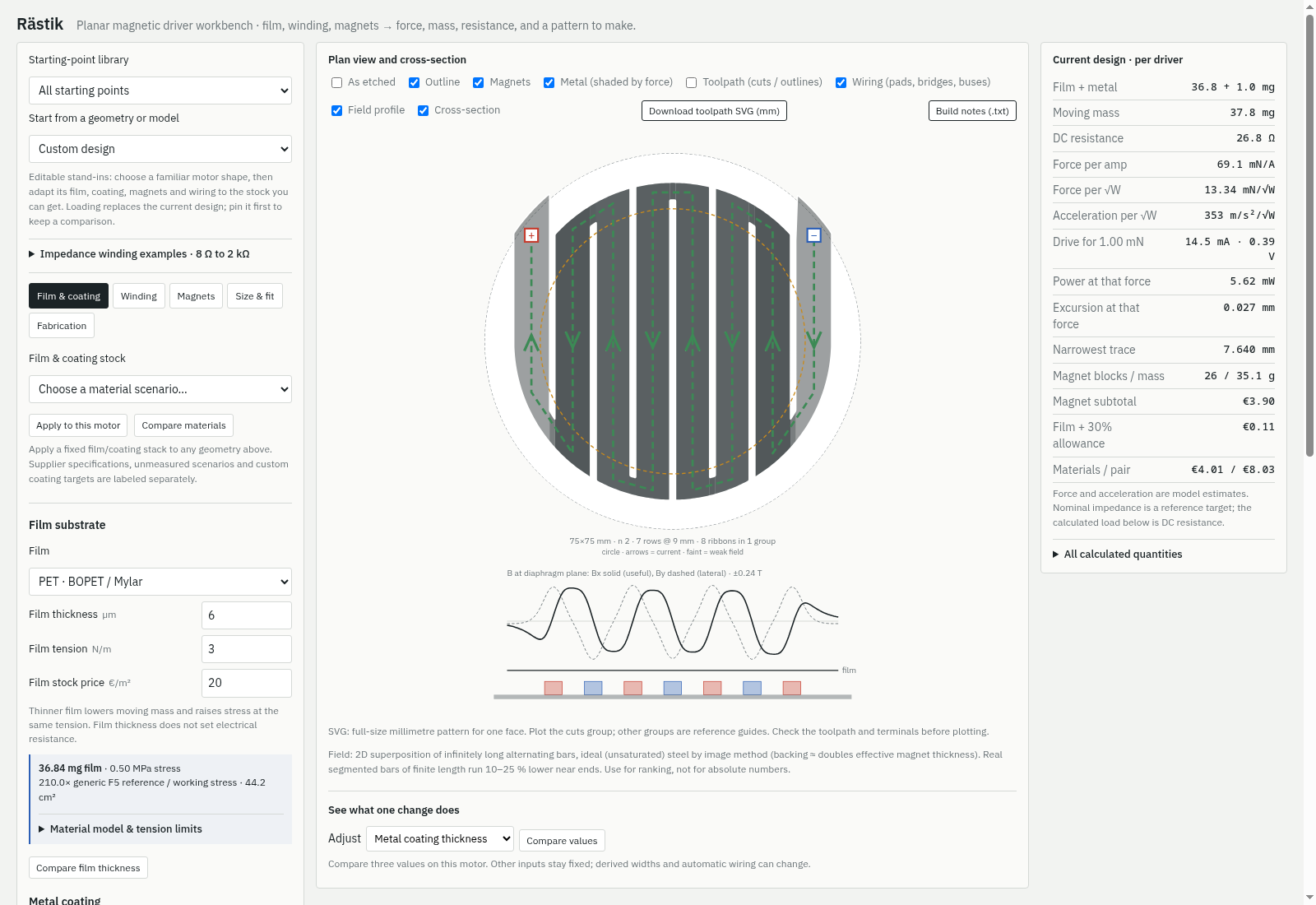Open the Custom design model dropdown
Screen dimensions: 1316x905
160,149
